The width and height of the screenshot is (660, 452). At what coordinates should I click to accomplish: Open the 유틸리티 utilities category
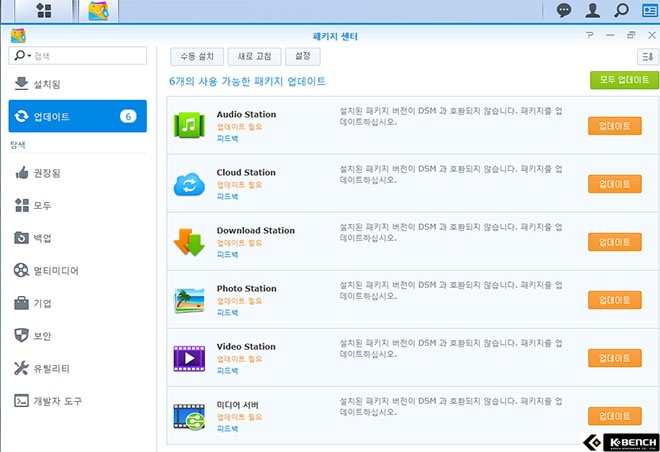coord(77,368)
